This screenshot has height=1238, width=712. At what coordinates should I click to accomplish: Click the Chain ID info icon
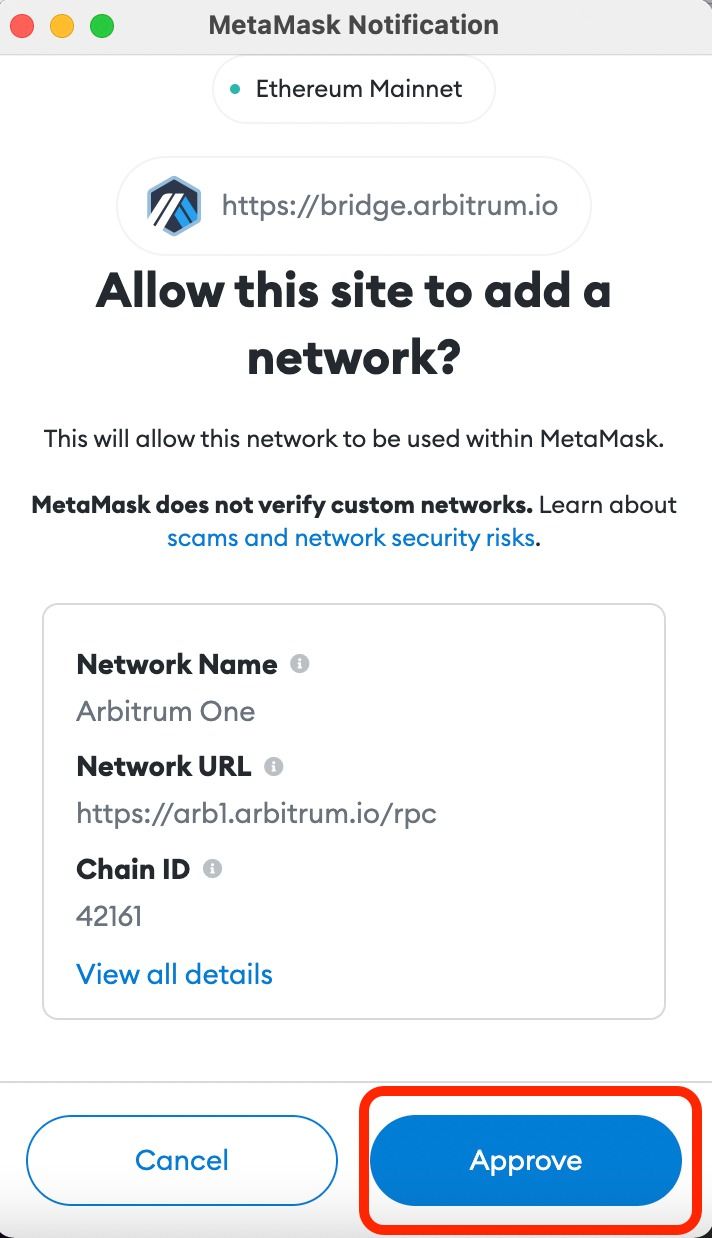212,869
